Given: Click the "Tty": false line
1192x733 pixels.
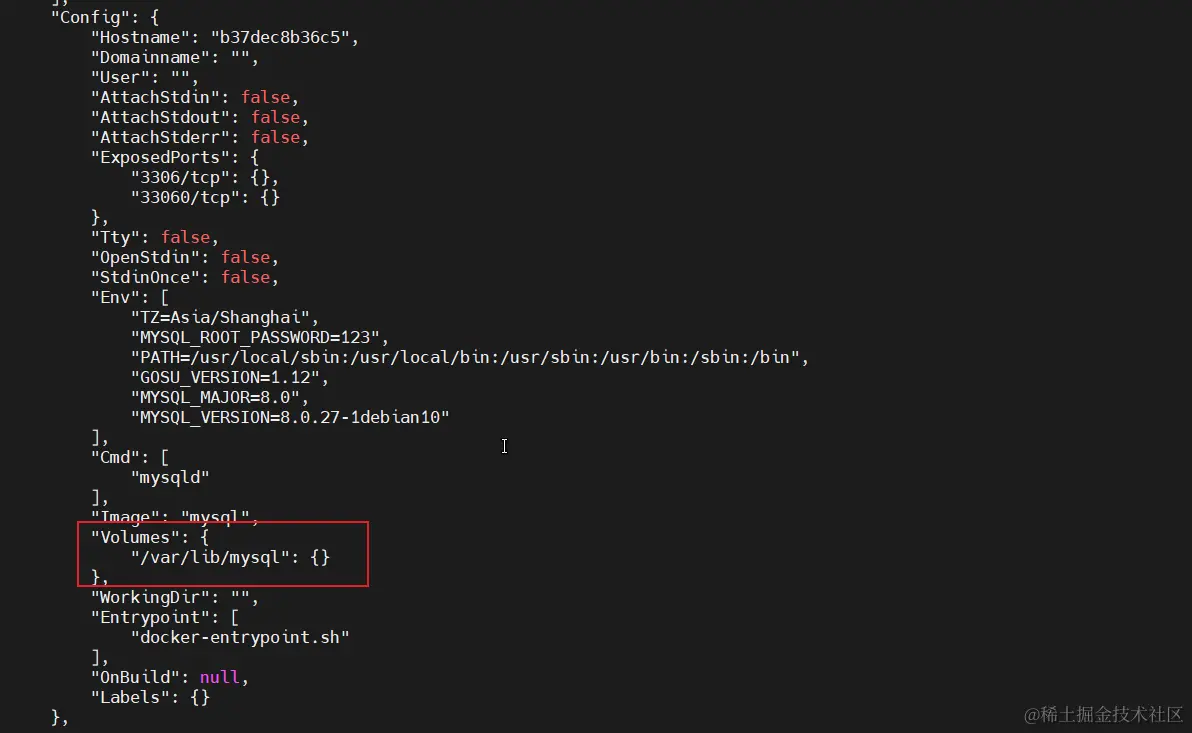Looking at the screenshot, I should coord(154,237).
